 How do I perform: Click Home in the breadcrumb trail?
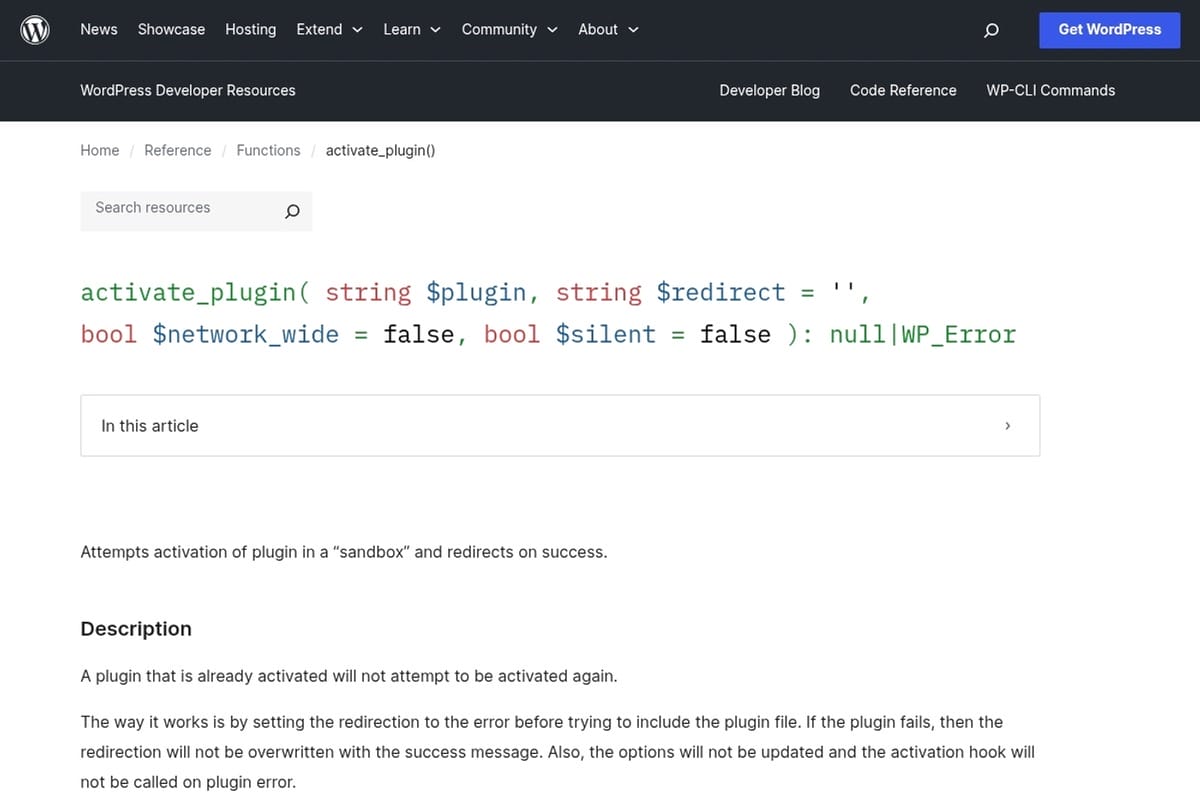tap(99, 150)
